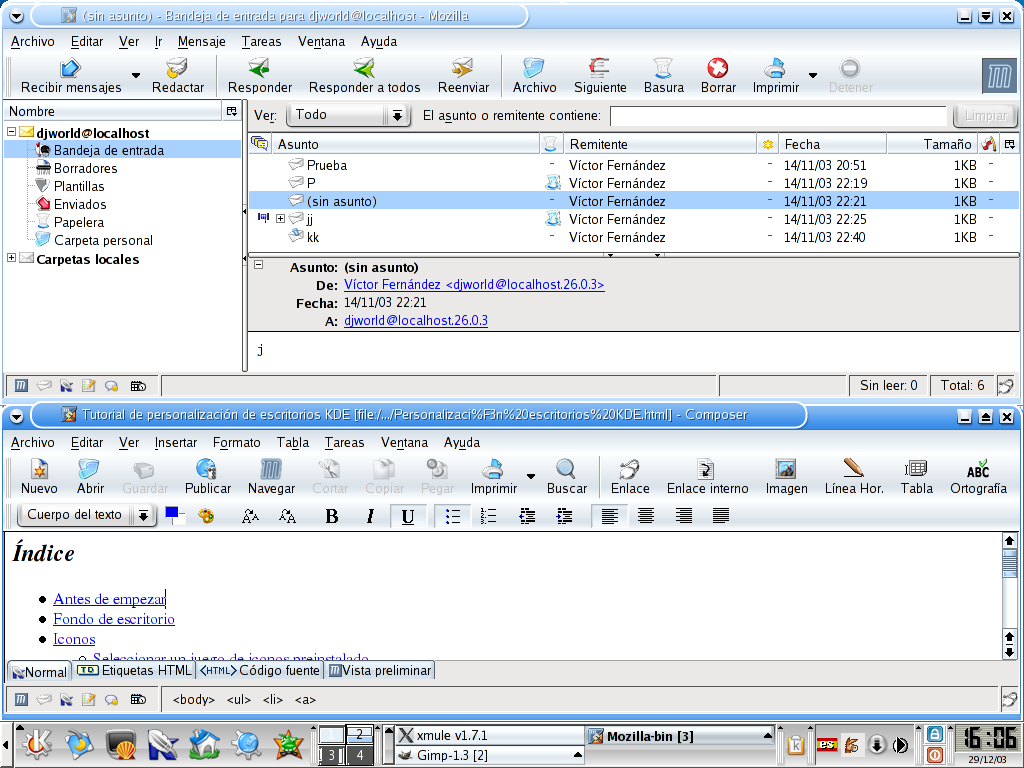Toggle italic formatting in Composer
The width and height of the screenshot is (1024, 768).
point(370,517)
